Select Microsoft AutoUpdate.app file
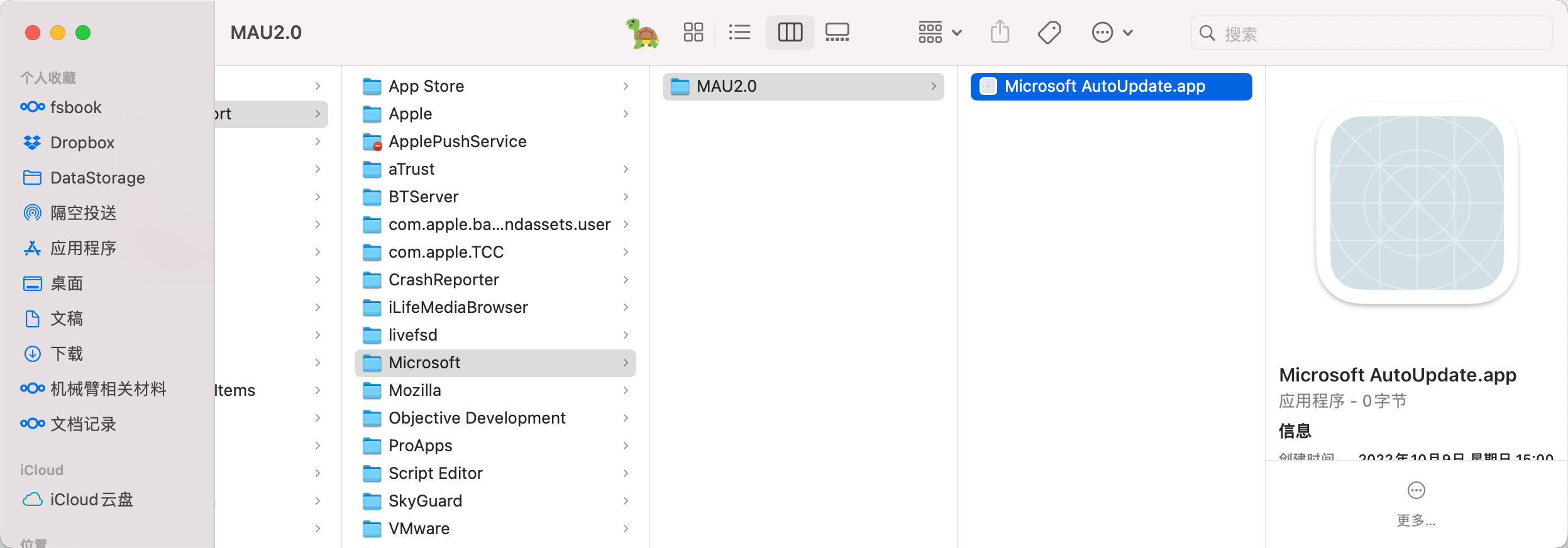Image resolution: width=1568 pixels, height=548 pixels. 1111,86
